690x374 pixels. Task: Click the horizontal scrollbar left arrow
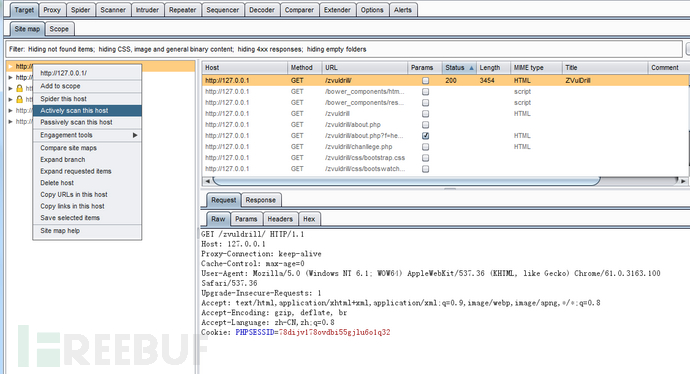click(x=207, y=181)
